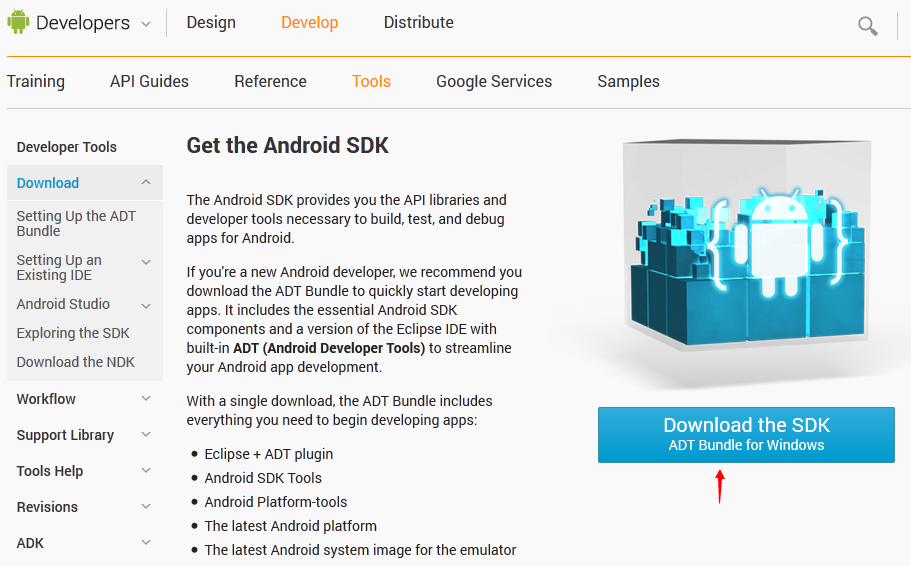Switch to the Training tab
Image resolution: width=911 pixels, height=566 pixels.
tap(36, 81)
